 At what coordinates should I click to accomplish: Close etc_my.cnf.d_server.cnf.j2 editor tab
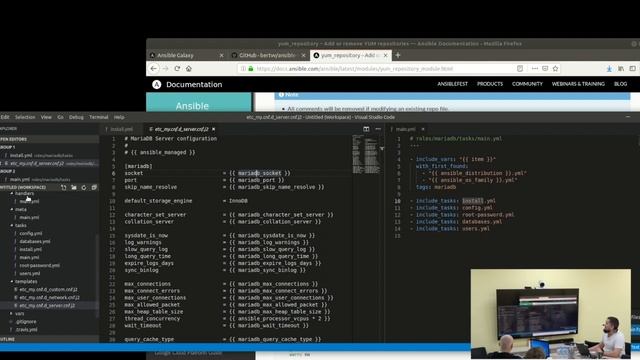point(213,129)
